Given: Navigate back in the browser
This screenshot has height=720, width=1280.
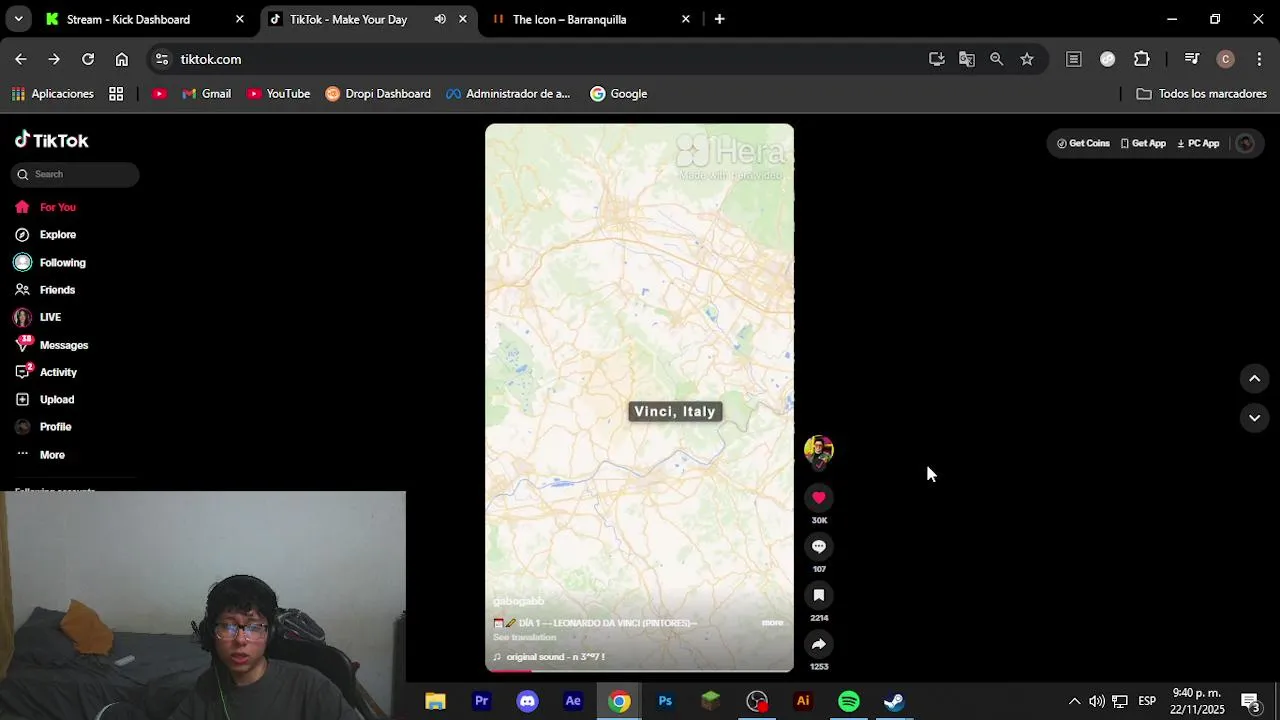Looking at the screenshot, I should point(21,59).
